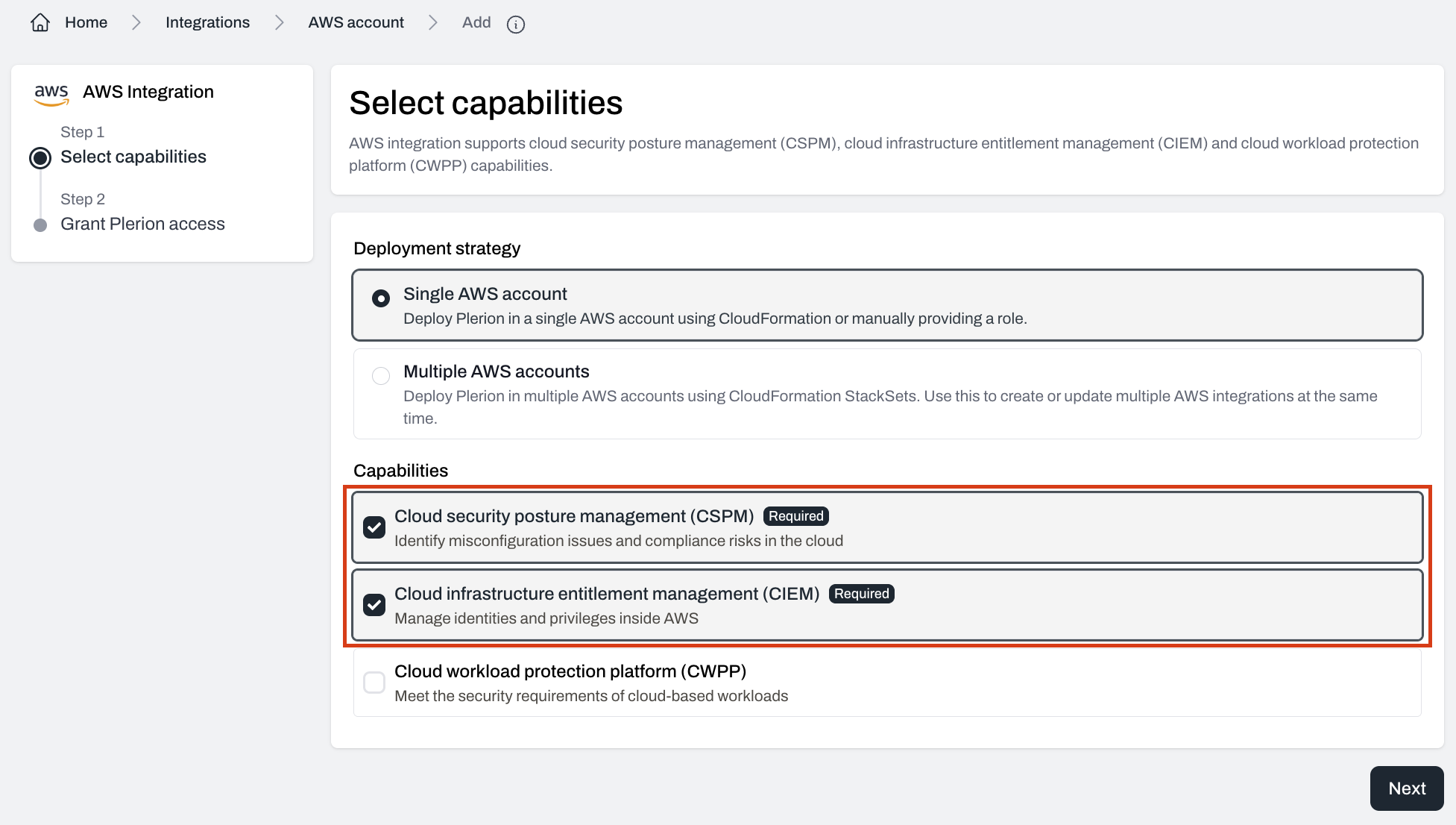Viewport: 1456px width, 825px height.
Task: Click the Add breadcrumb item
Action: [476, 22]
